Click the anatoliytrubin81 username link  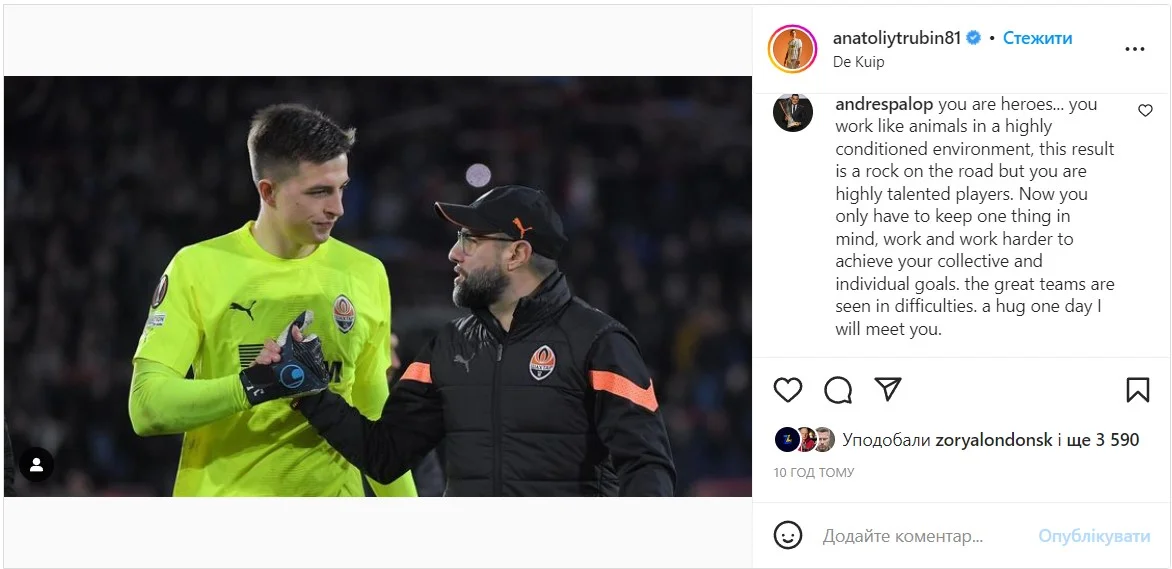point(896,38)
